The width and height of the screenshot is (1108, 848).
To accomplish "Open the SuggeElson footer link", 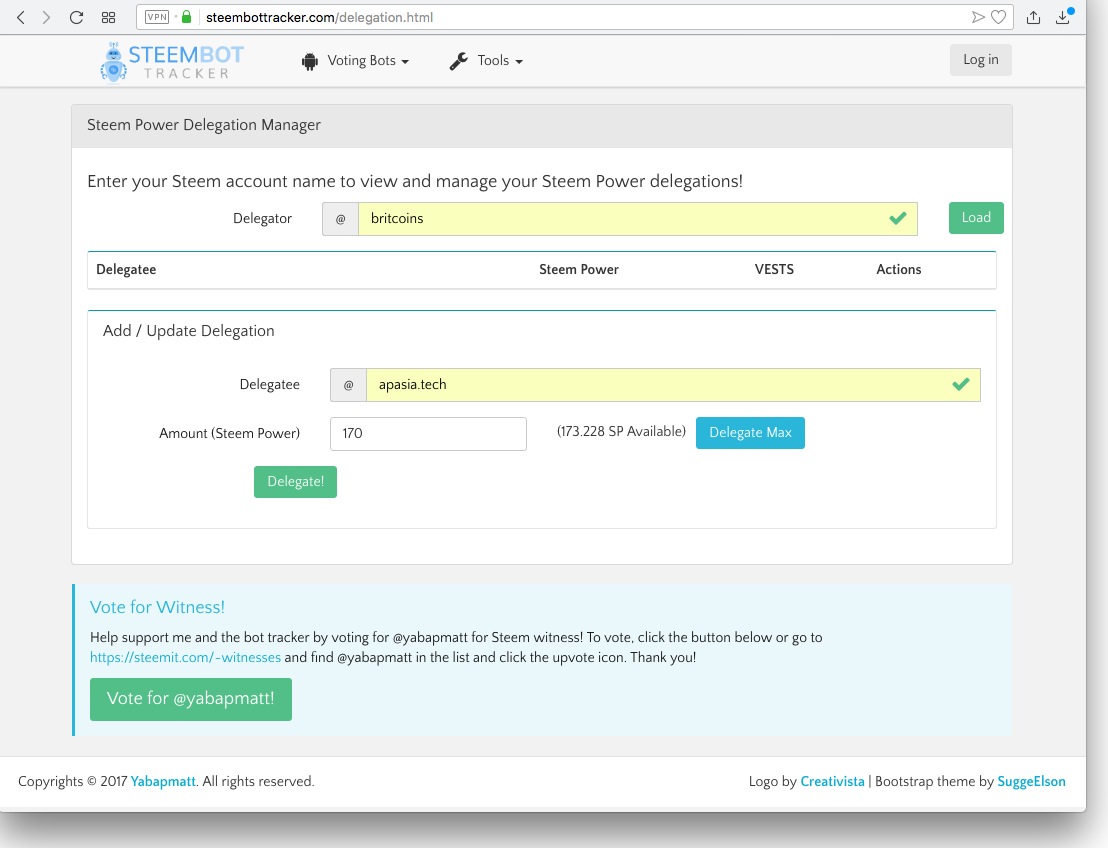I will coord(1031,782).
